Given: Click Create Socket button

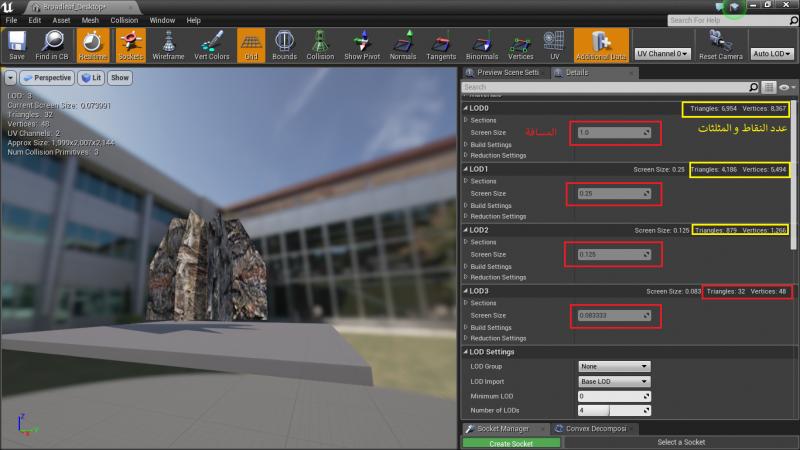Looking at the screenshot, I should [x=511, y=443].
